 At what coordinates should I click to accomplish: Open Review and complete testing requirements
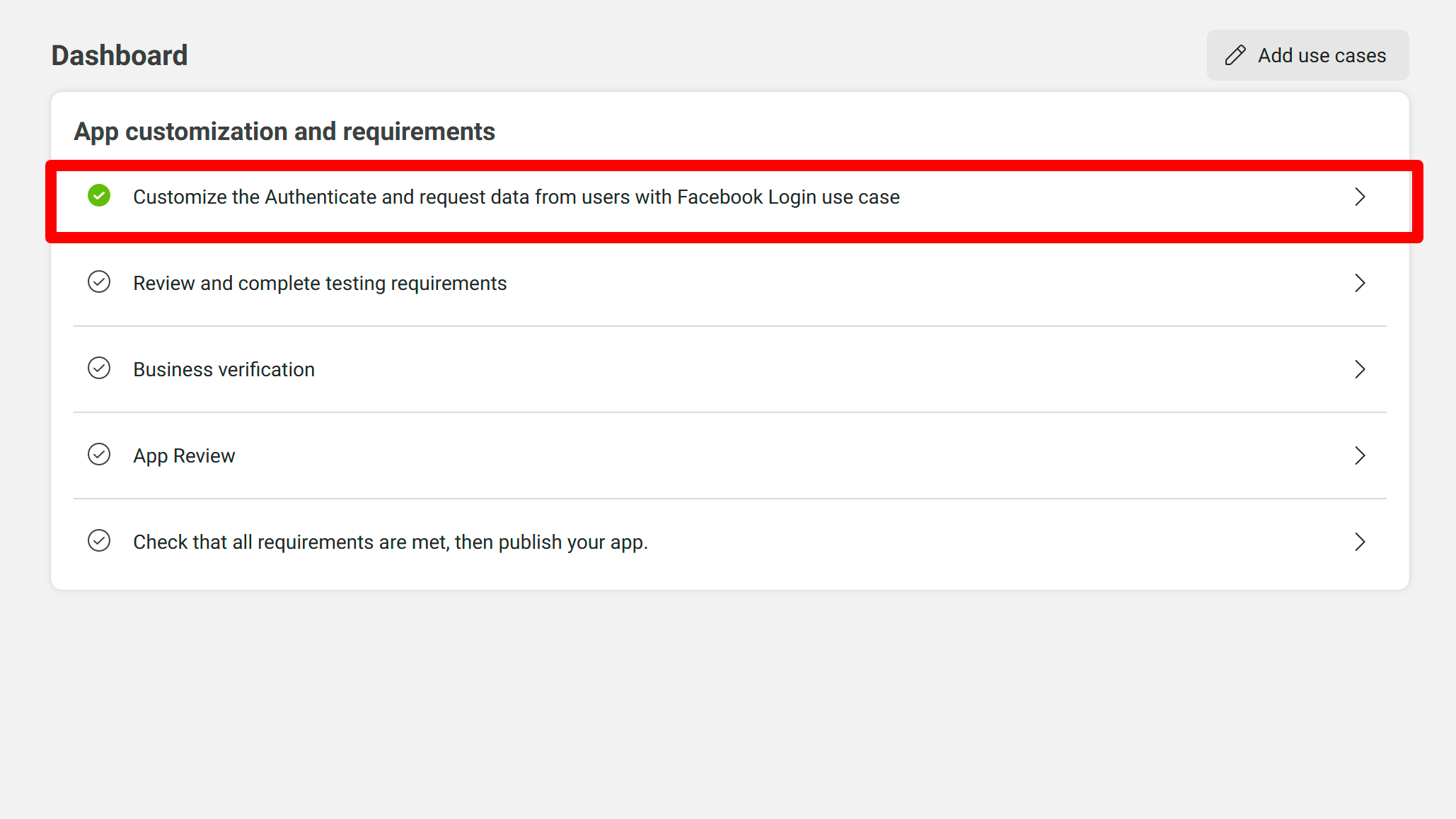(x=320, y=284)
